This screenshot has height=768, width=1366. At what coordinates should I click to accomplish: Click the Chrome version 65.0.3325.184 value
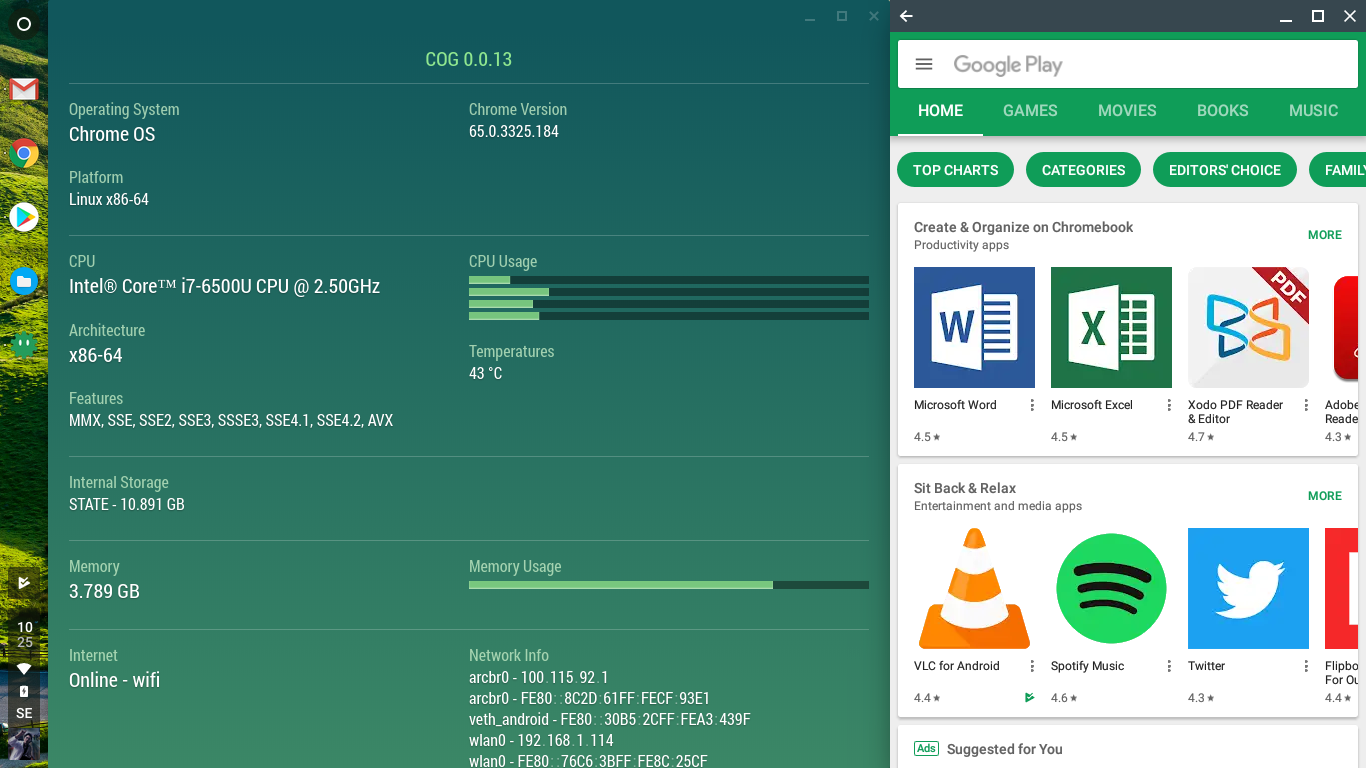514,131
